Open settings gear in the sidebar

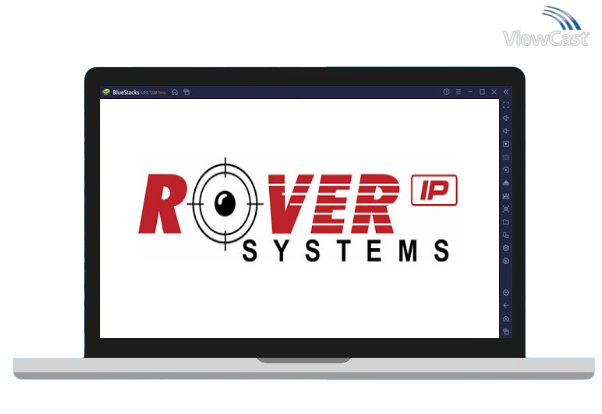(506, 293)
